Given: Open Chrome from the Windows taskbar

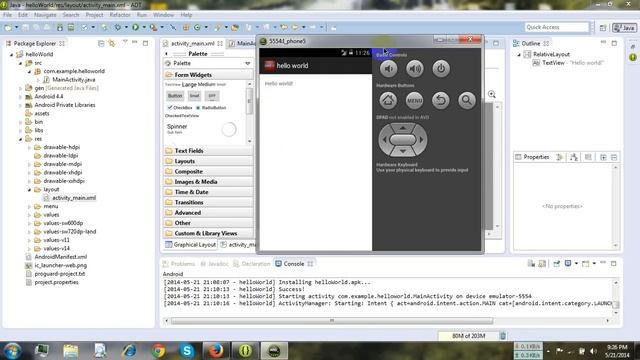Looking at the screenshot, I should tap(158, 351).
